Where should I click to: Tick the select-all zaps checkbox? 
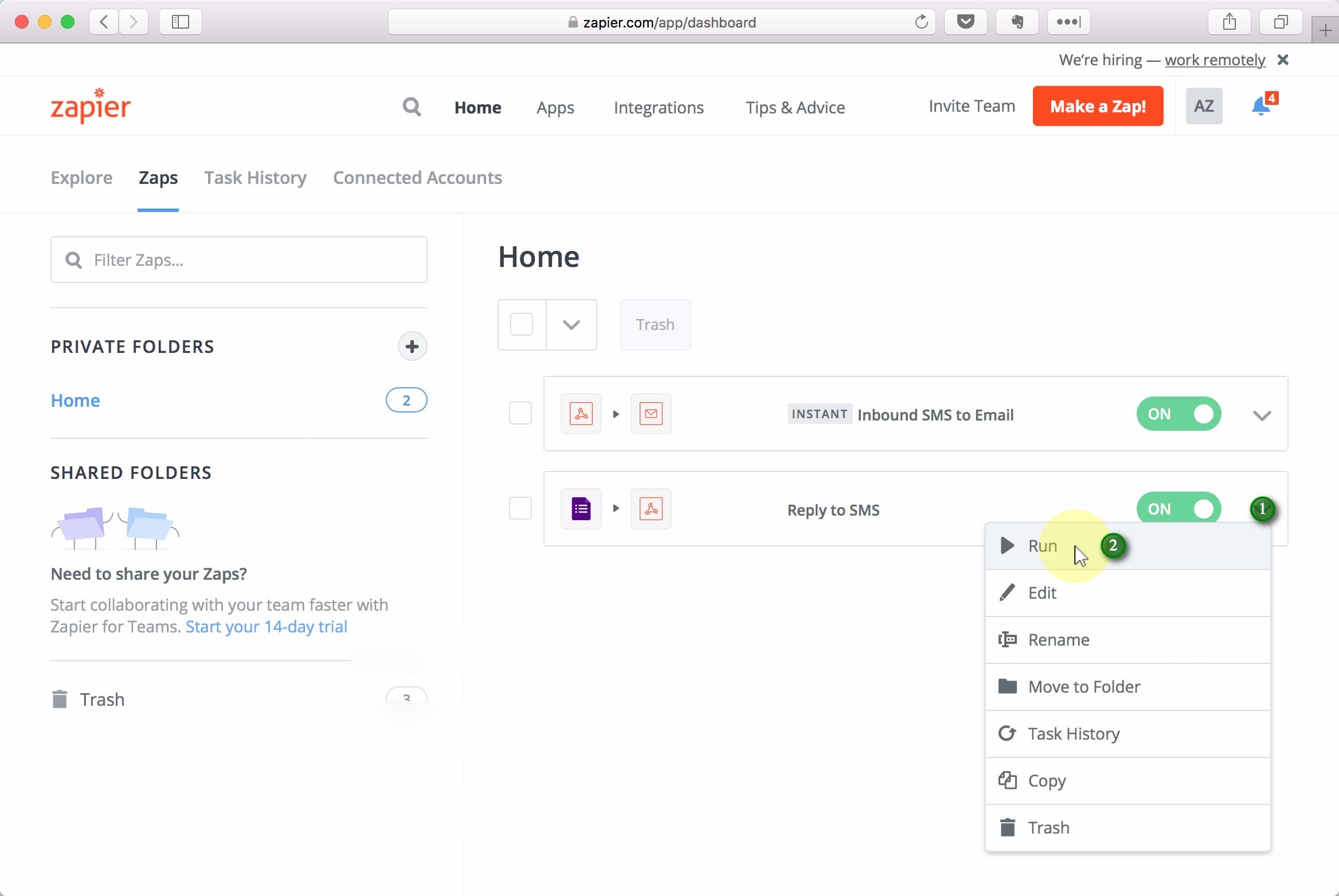pyautogui.click(x=522, y=324)
